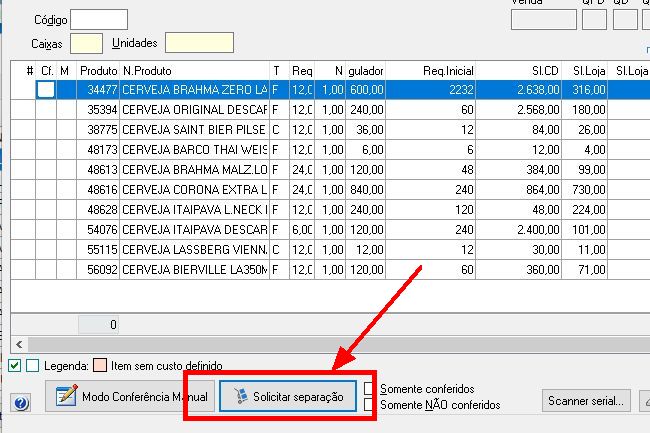Click product code 35394
This screenshot has width=650, height=433.
102,110
